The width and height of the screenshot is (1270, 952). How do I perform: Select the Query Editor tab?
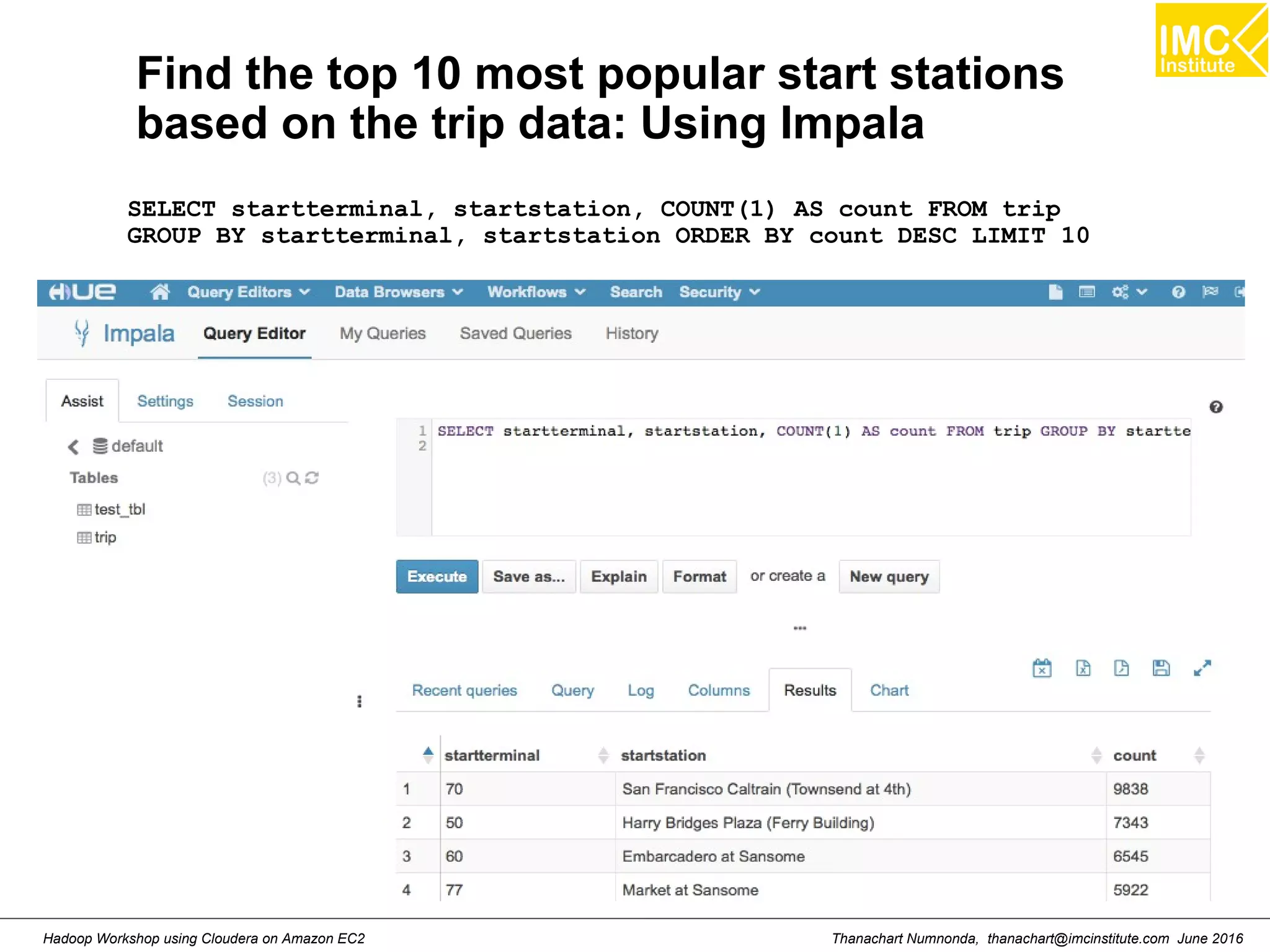click(254, 333)
